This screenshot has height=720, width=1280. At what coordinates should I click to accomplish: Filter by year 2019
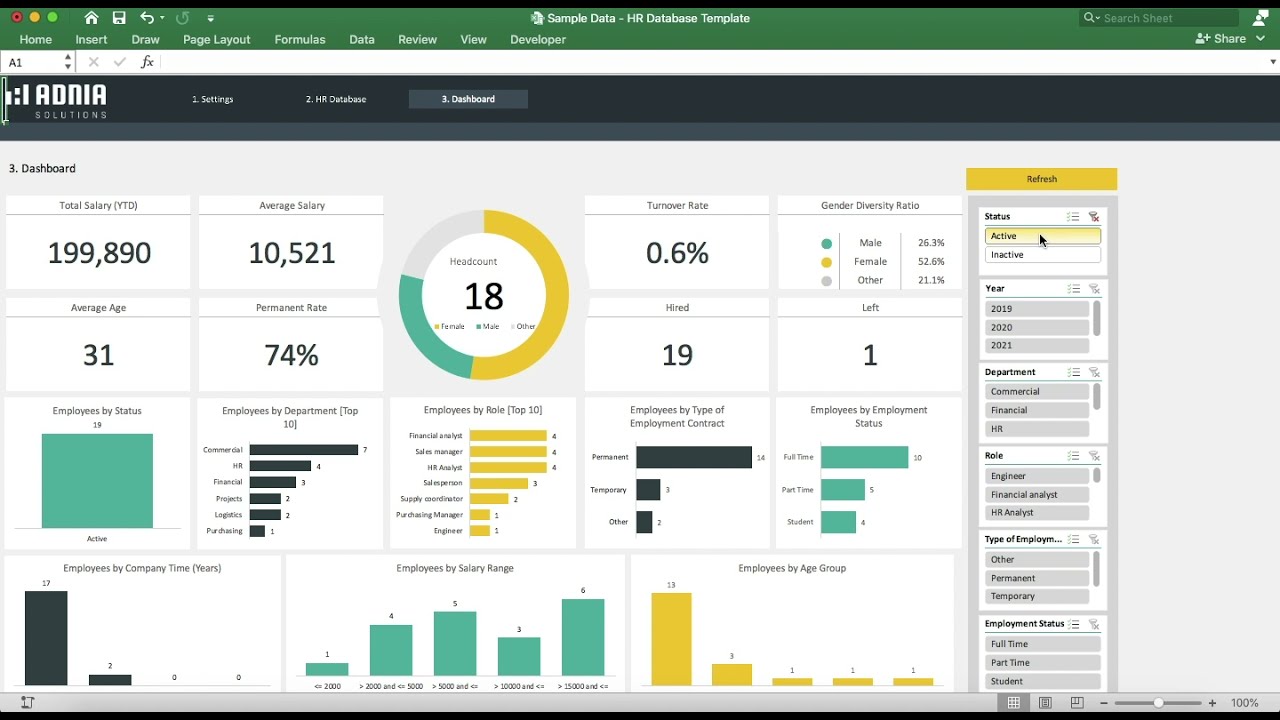pyautogui.click(x=1037, y=309)
